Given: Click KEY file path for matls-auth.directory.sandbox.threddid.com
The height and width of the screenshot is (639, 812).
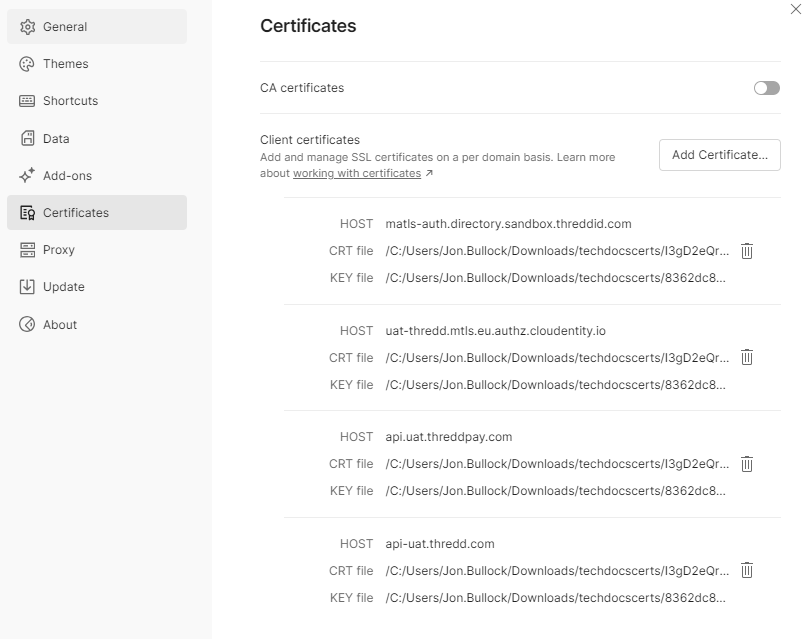Looking at the screenshot, I should pos(555,278).
